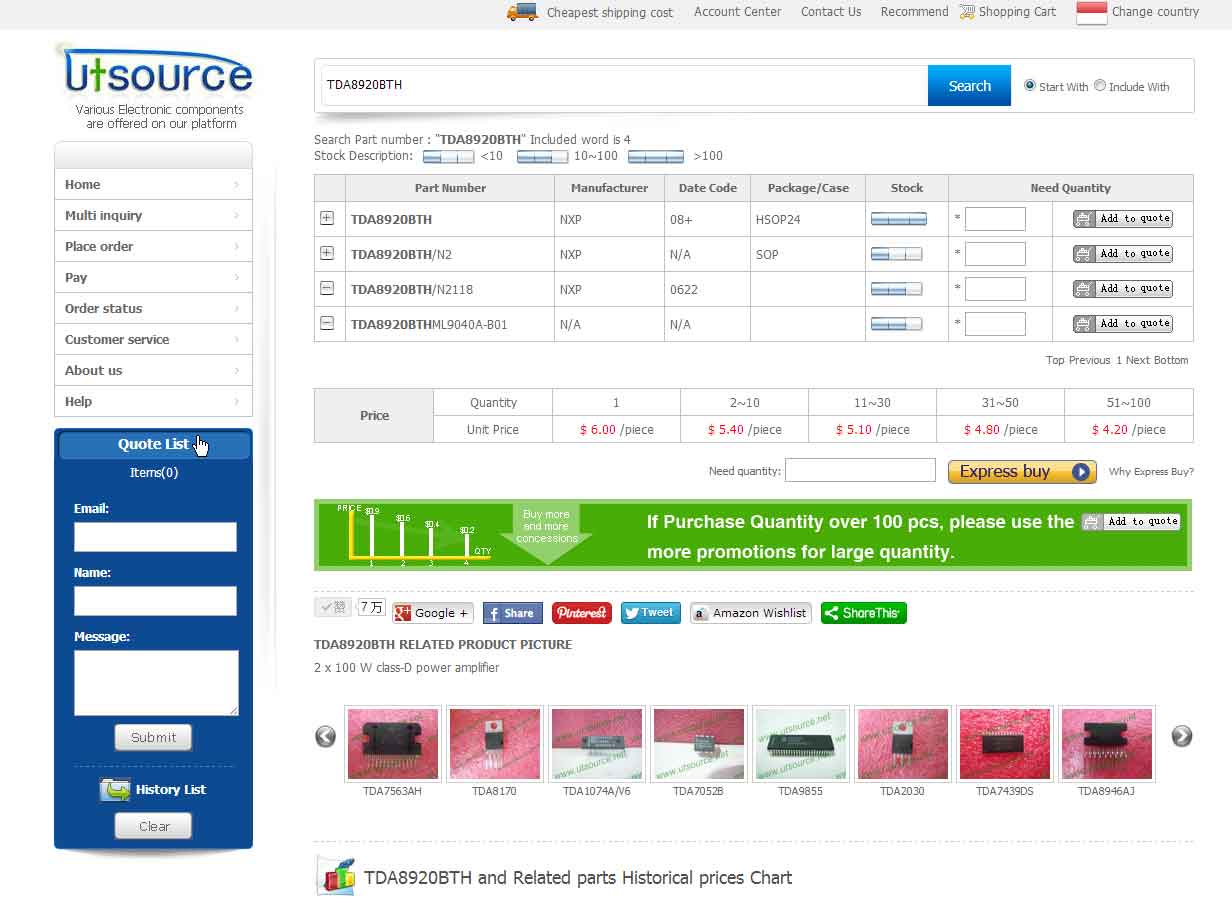The height and width of the screenshot is (903, 1232).
Task: Open the About us menu item
Action: 153,370
